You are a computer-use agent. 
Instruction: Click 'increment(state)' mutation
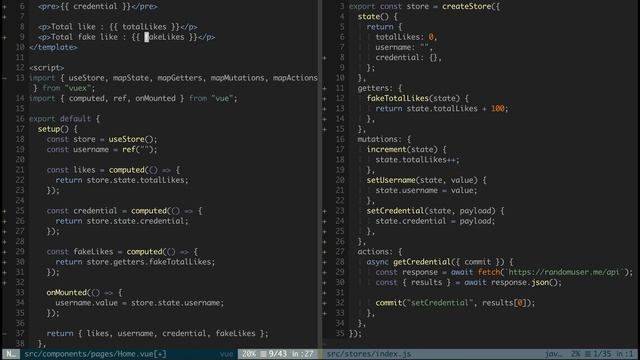click(402, 149)
